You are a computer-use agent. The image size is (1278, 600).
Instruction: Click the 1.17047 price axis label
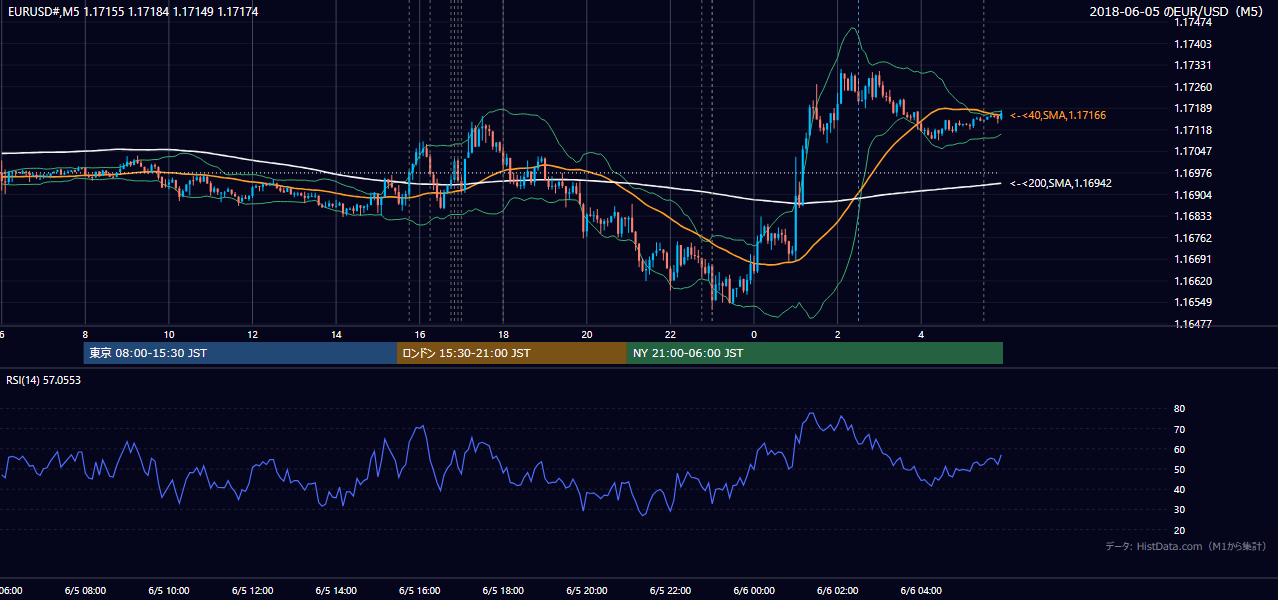pyautogui.click(x=1193, y=151)
